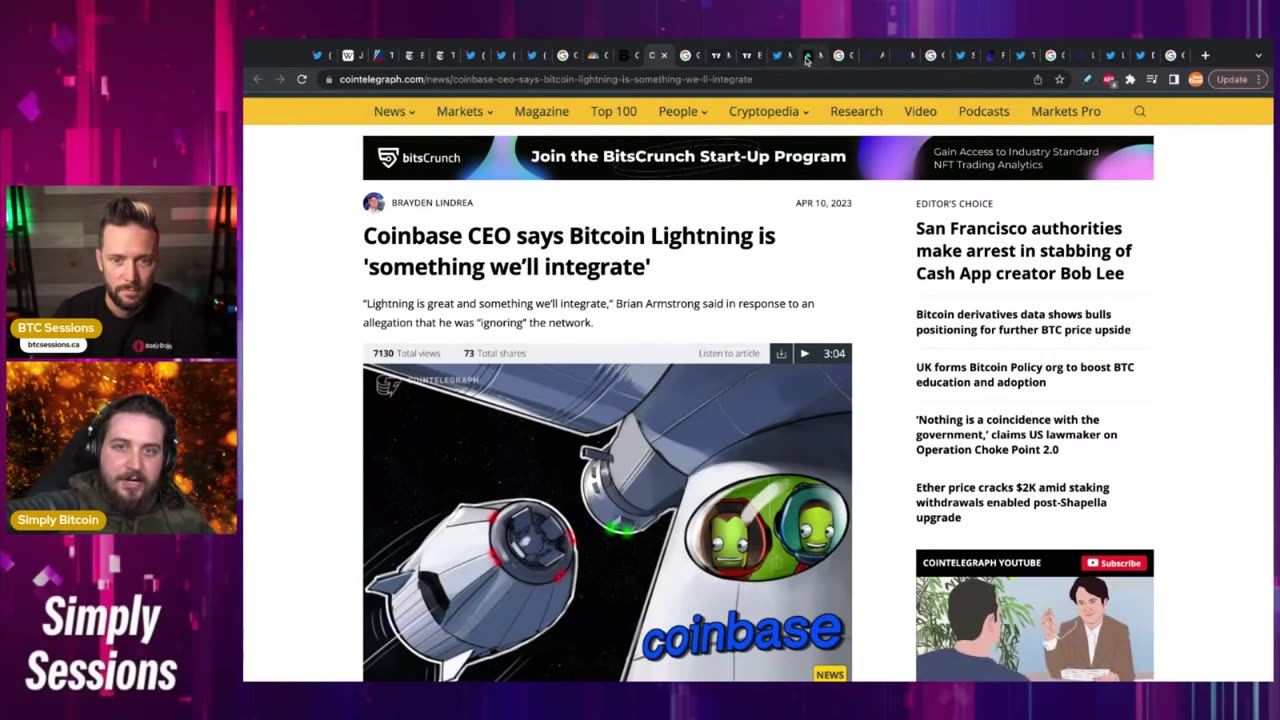
Task: Open the Markets Pro nav item
Action: tap(1066, 111)
